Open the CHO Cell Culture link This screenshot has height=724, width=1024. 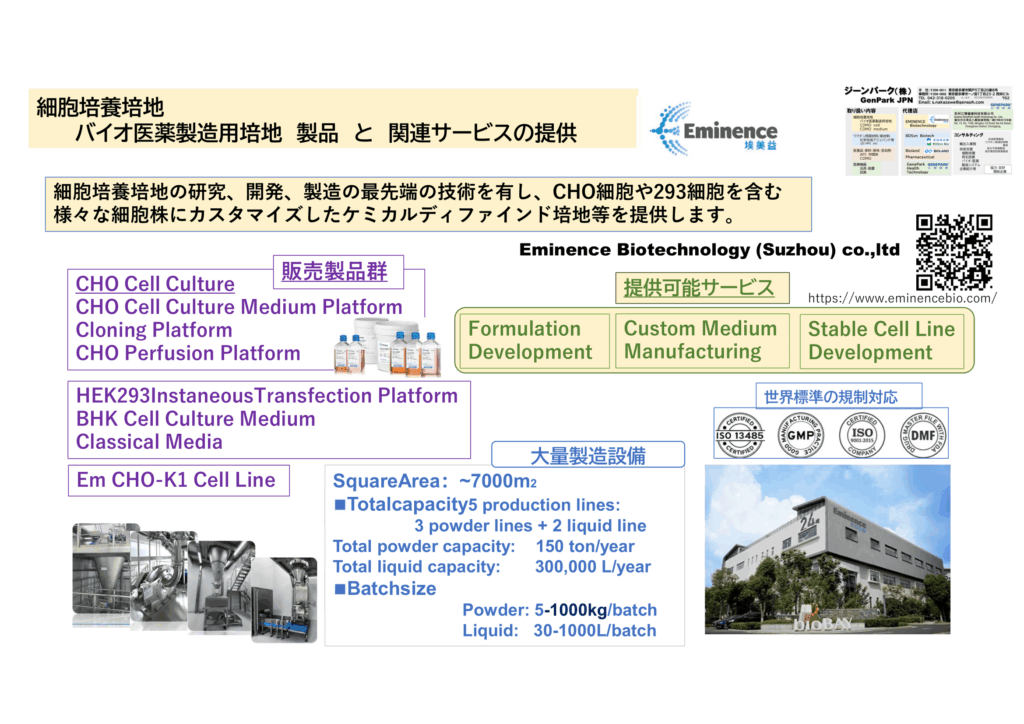155,284
